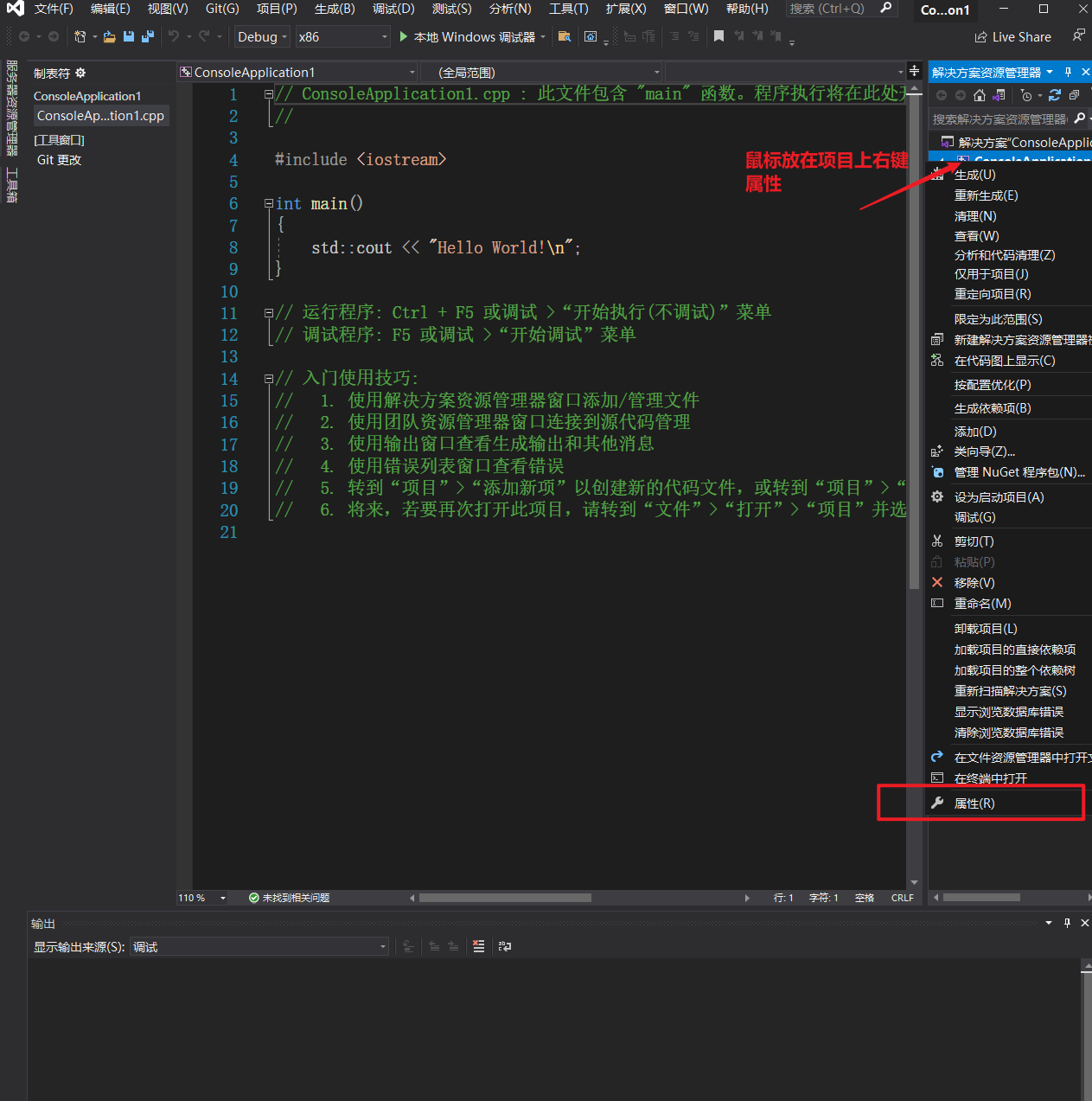Open the 扩展(X) menu
The height and width of the screenshot is (1101, 1092).
coord(626,9)
